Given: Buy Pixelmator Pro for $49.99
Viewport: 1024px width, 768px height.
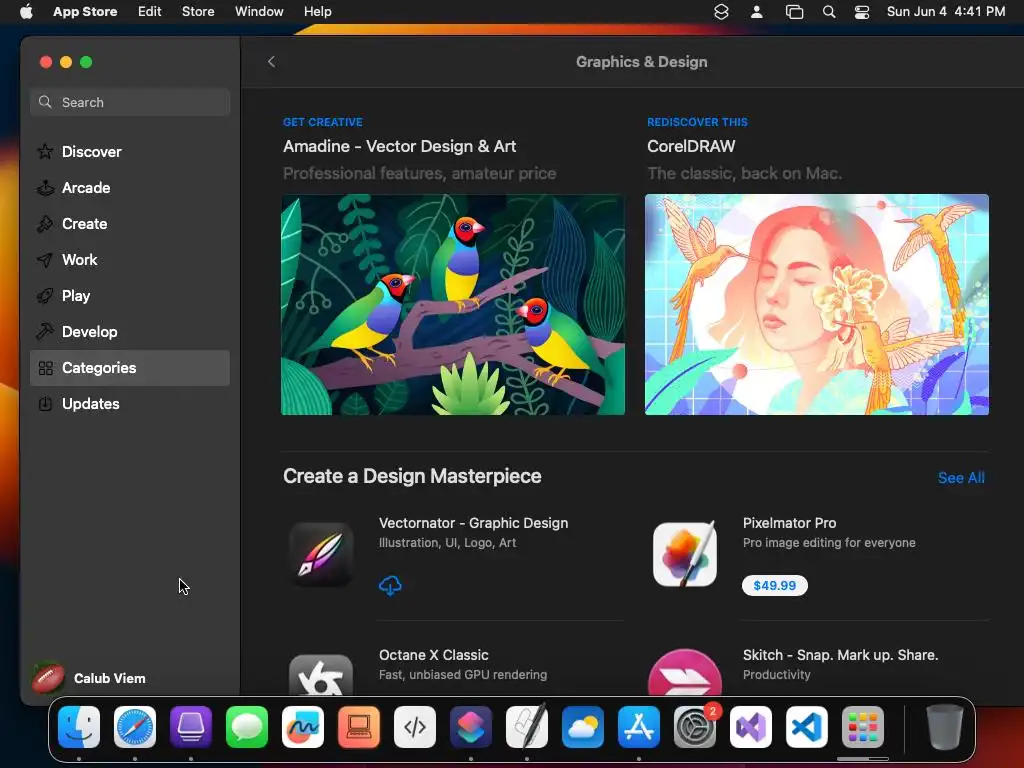Looking at the screenshot, I should [x=775, y=586].
